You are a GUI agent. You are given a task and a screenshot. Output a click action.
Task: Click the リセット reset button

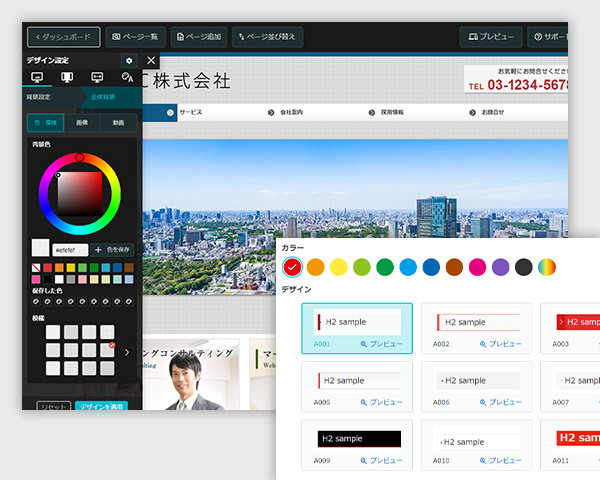point(54,406)
